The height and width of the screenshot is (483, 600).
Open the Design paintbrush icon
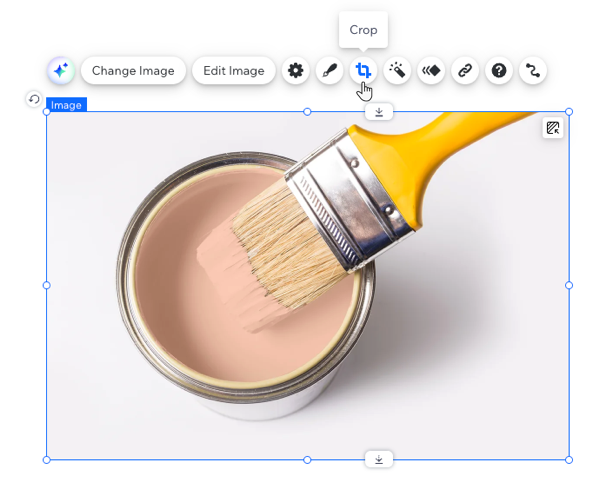pyautogui.click(x=329, y=70)
